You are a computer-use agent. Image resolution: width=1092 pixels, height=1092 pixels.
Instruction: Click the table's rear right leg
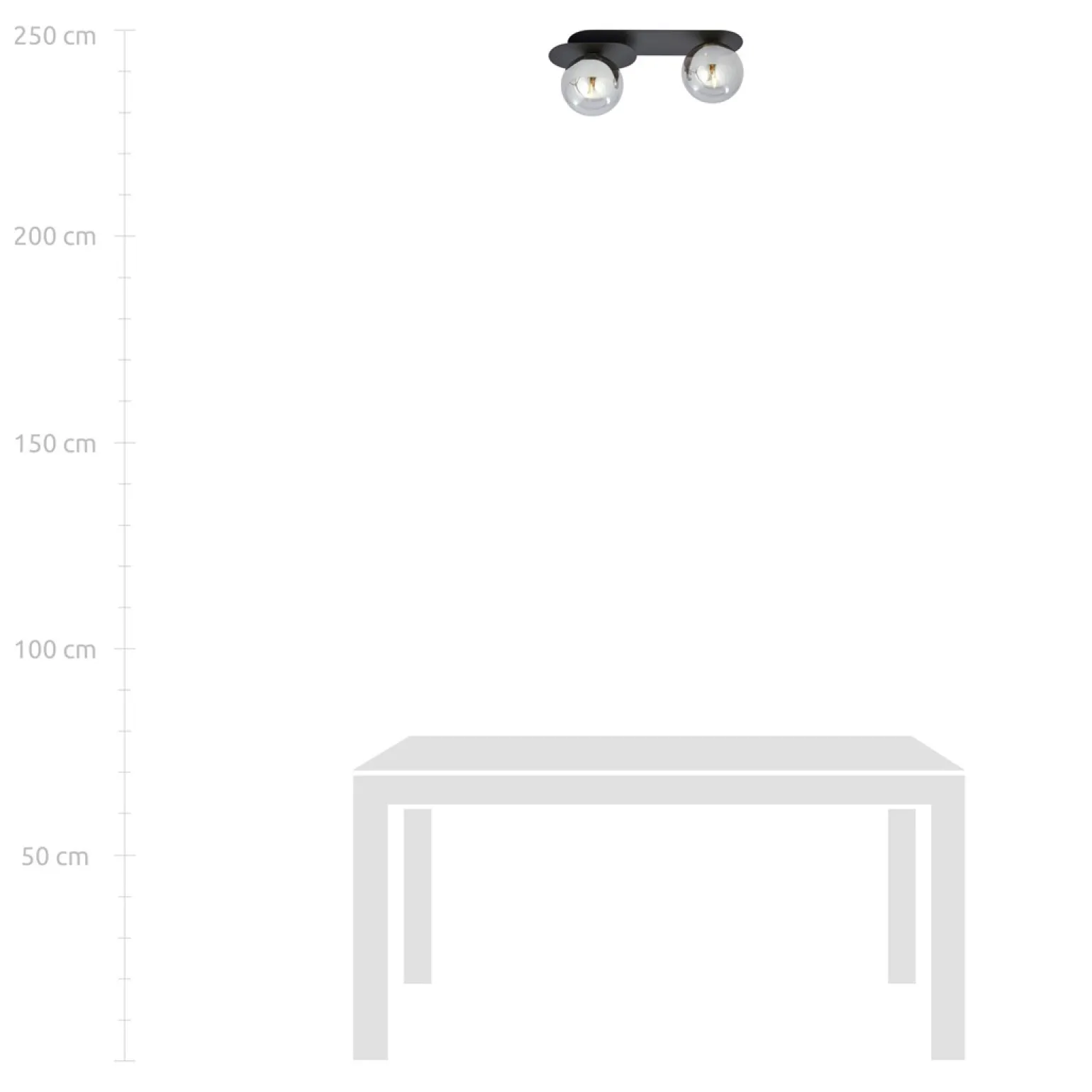pyautogui.click(x=901, y=896)
